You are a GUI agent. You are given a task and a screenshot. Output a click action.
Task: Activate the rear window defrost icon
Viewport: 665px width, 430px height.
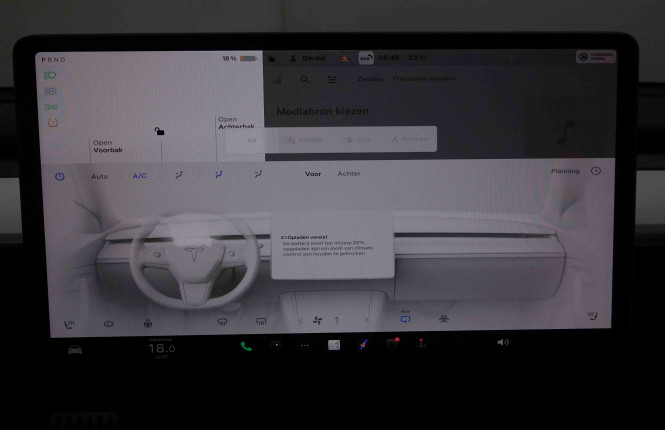click(x=261, y=322)
